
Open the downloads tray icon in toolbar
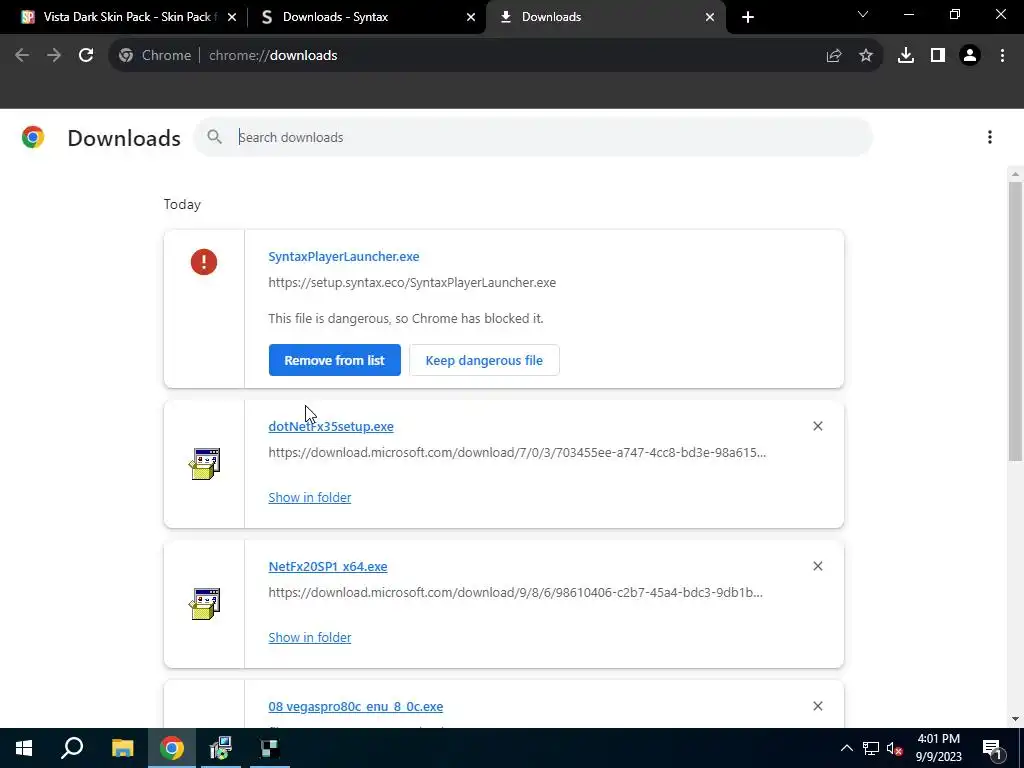pos(906,56)
